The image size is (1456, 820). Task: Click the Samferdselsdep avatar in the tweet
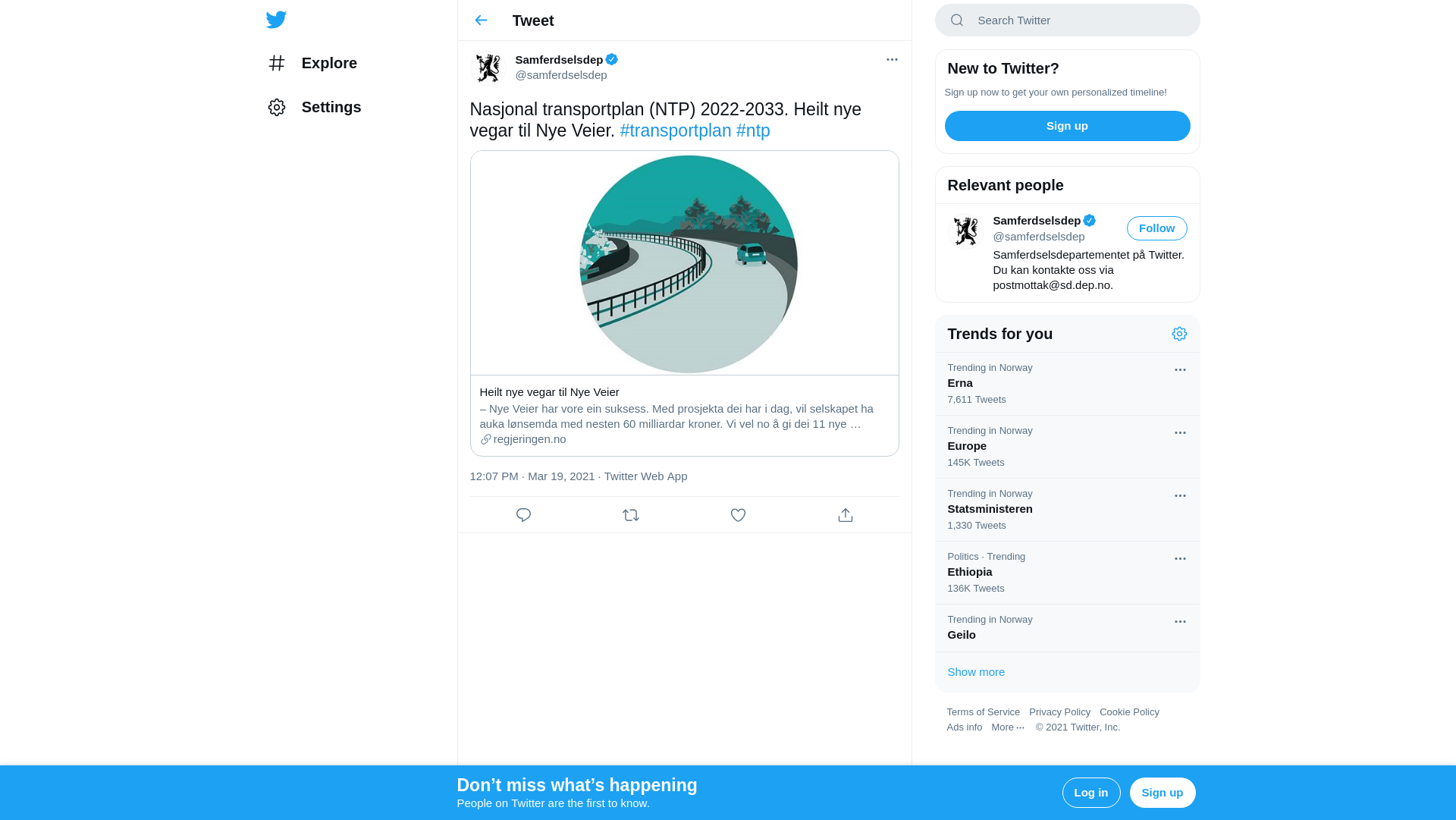click(x=488, y=68)
